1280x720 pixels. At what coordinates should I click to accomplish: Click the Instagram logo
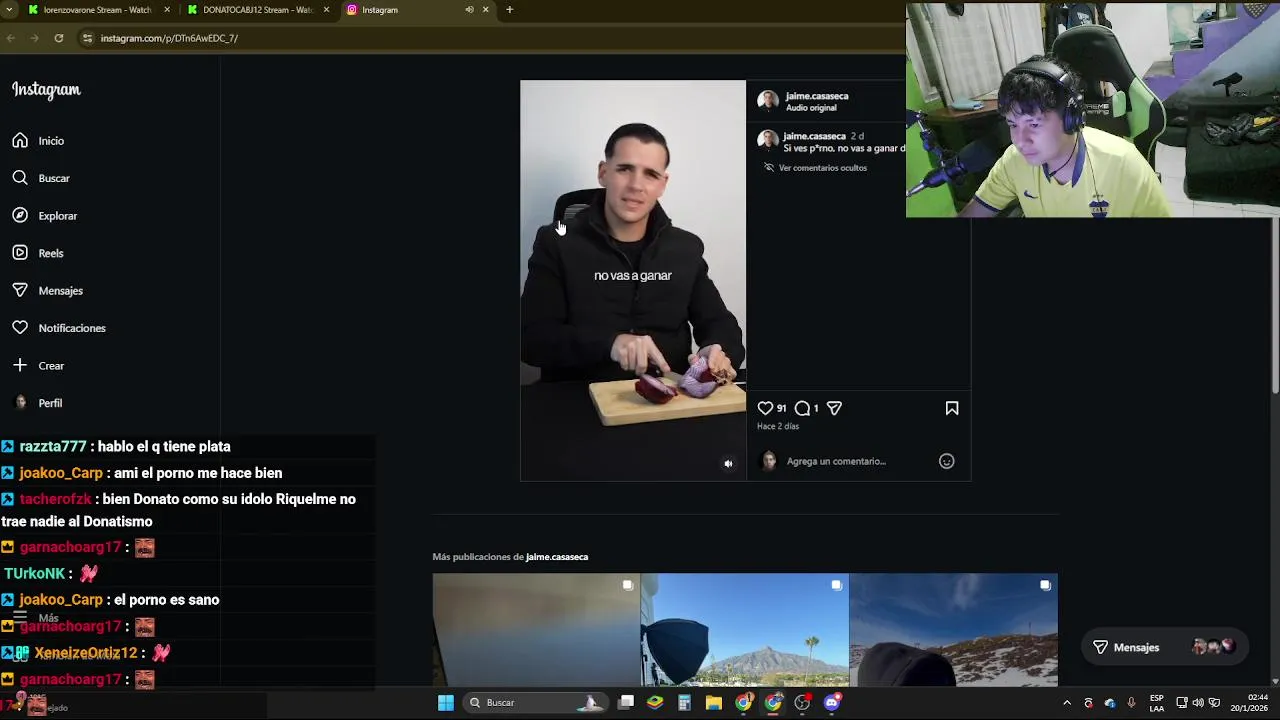(x=46, y=90)
